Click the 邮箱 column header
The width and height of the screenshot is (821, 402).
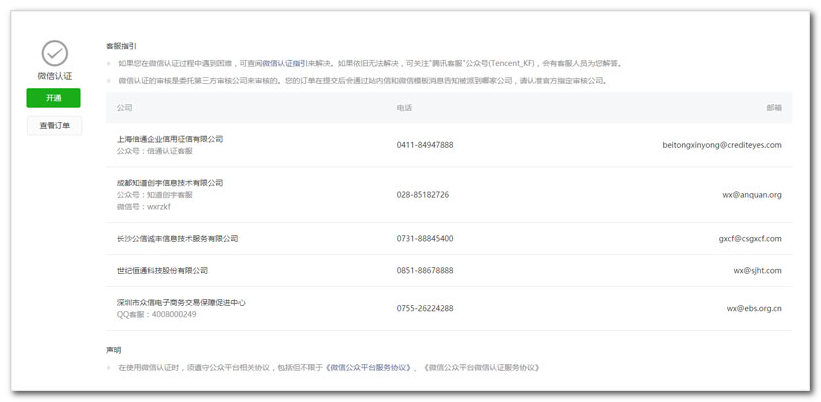point(773,107)
